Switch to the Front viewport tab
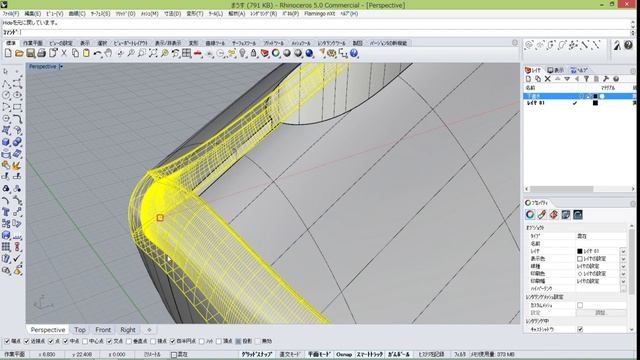This screenshot has height=360, width=640. pyautogui.click(x=103, y=330)
